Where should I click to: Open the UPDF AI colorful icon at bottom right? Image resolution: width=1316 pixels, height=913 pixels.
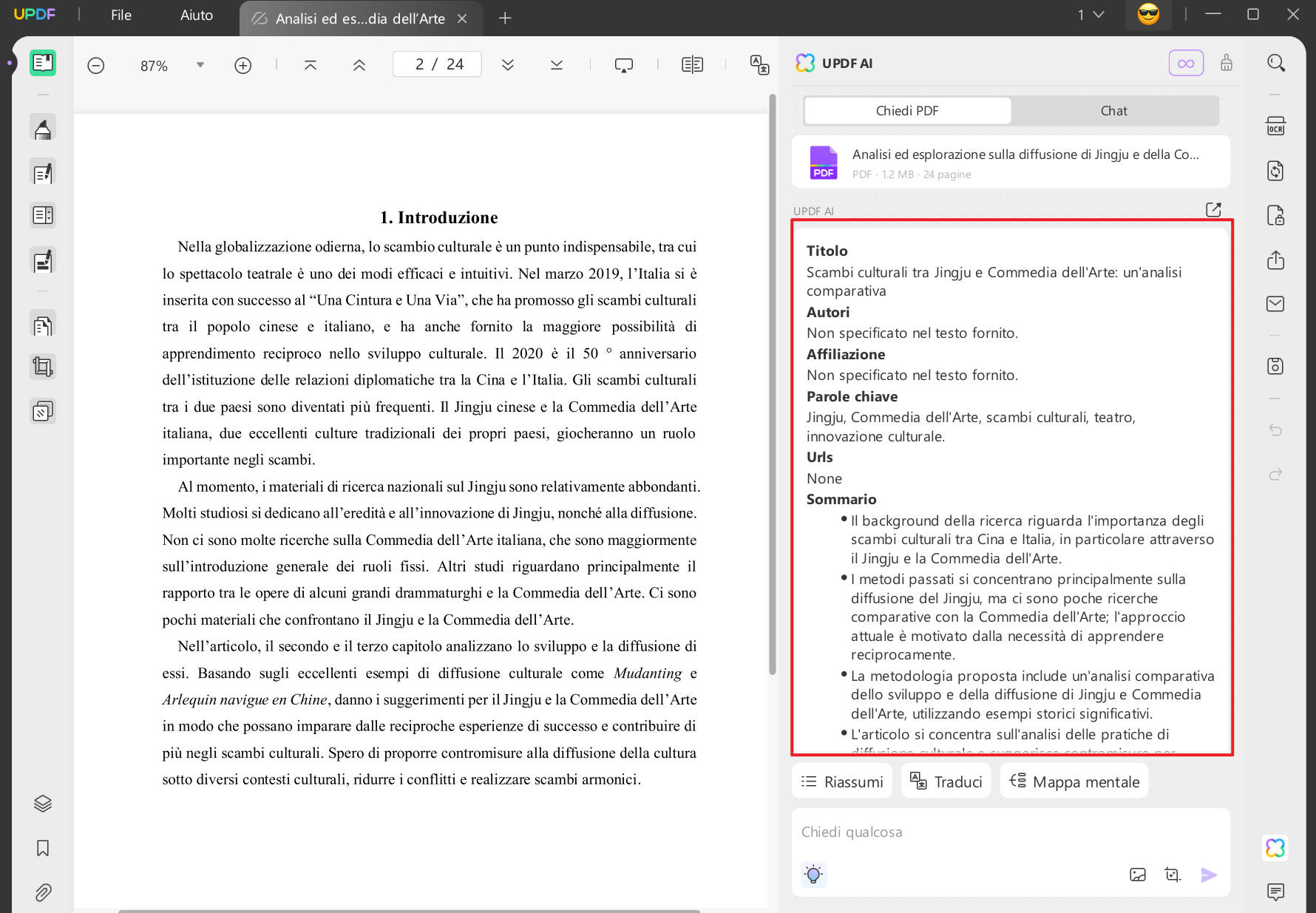pyautogui.click(x=1276, y=847)
